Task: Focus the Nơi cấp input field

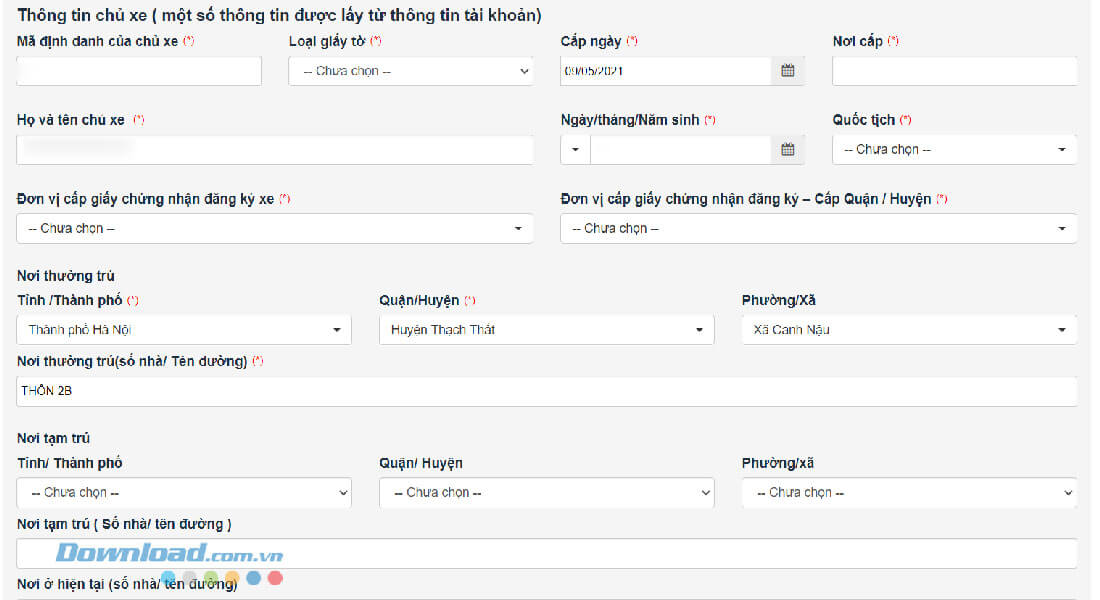Action: tap(954, 71)
